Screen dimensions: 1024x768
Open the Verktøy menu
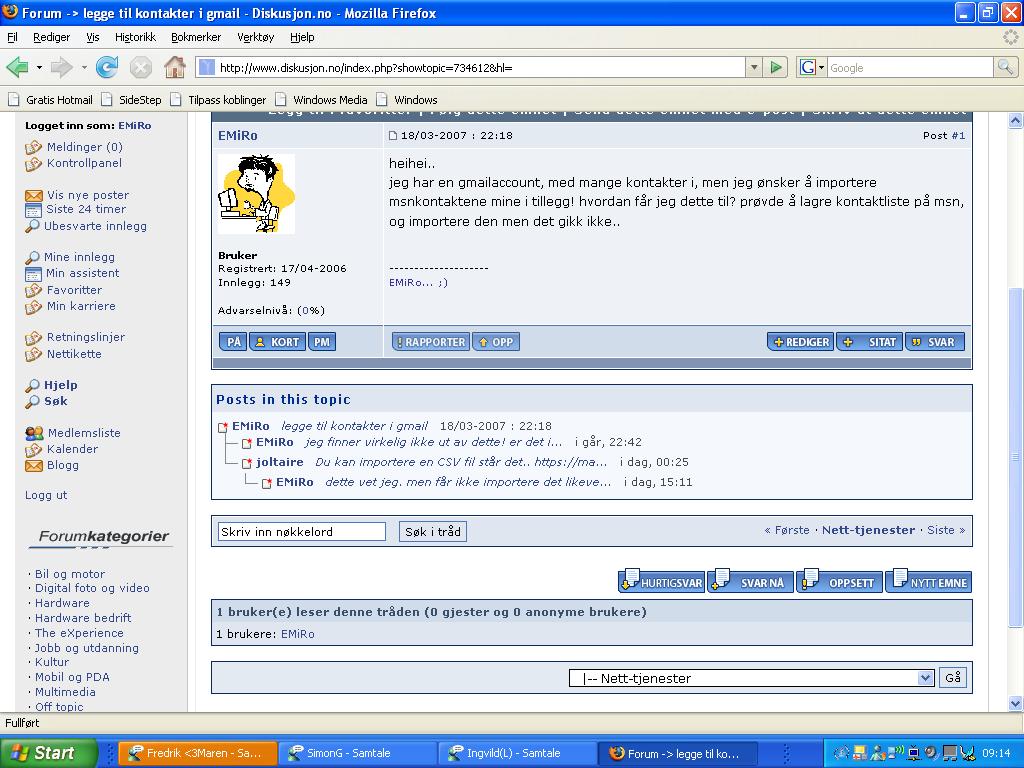(x=255, y=37)
